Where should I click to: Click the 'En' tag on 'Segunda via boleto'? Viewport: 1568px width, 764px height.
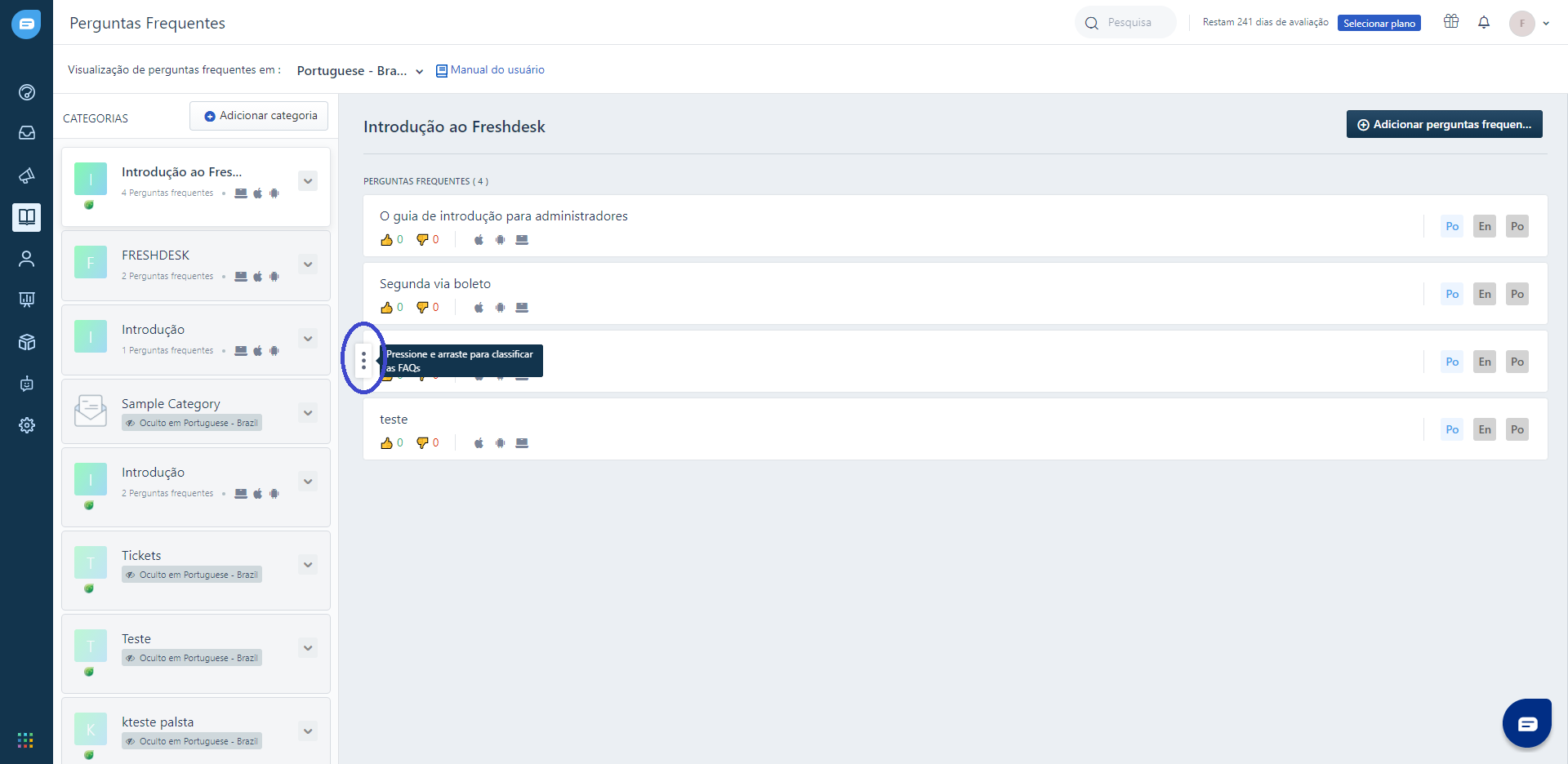click(x=1485, y=294)
